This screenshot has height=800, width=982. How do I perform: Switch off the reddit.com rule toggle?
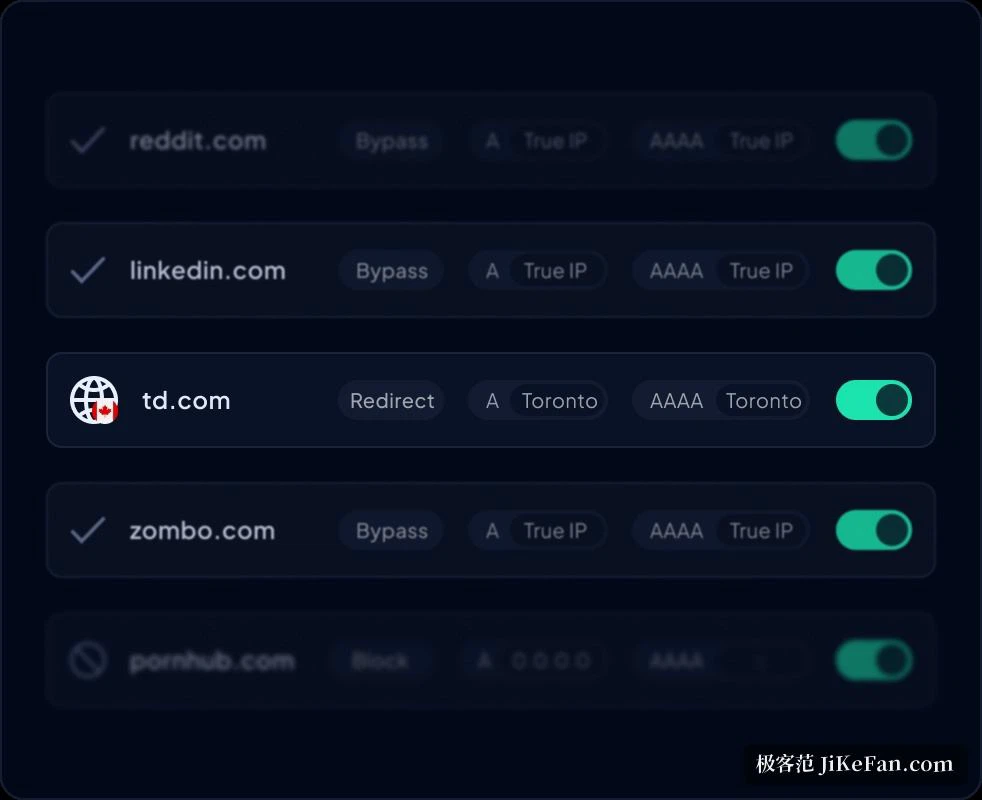(x=874, y=140)
